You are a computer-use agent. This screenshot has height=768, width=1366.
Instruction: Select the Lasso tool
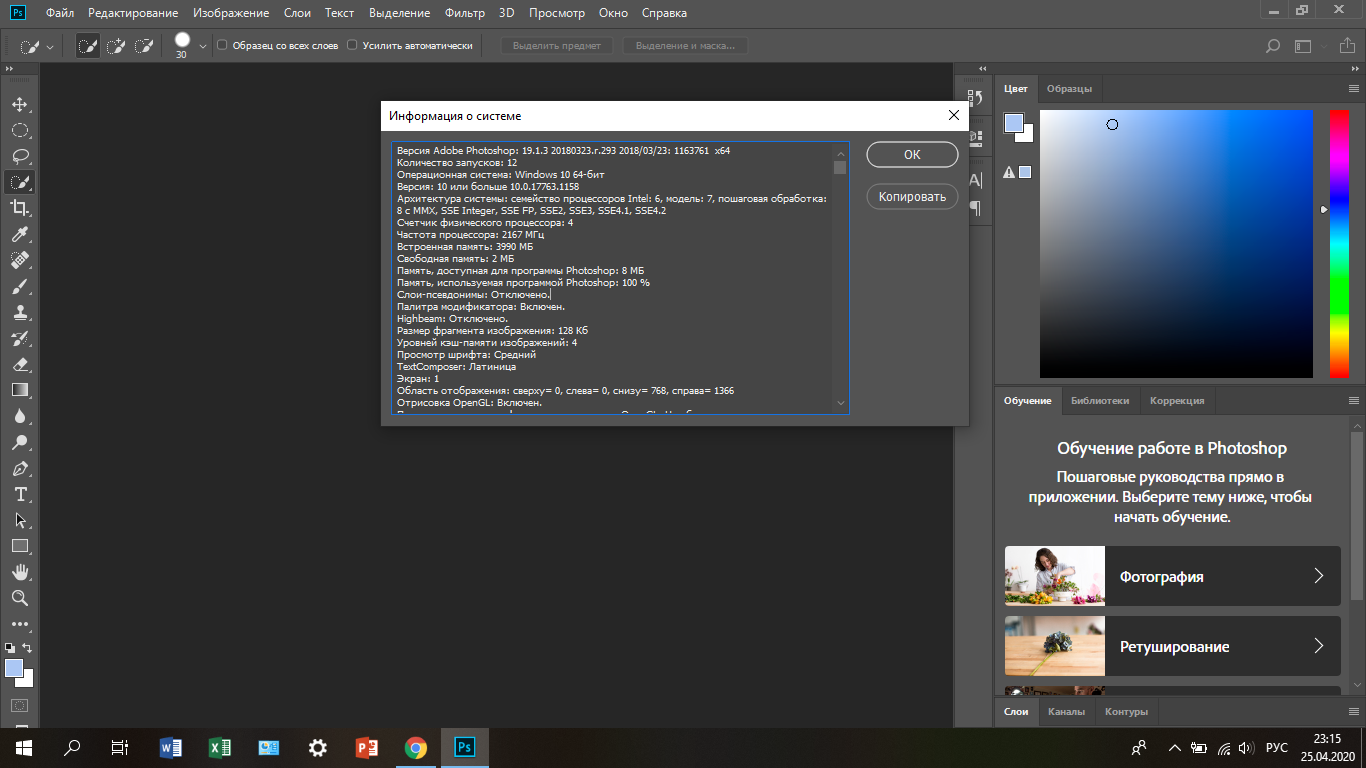19,156
